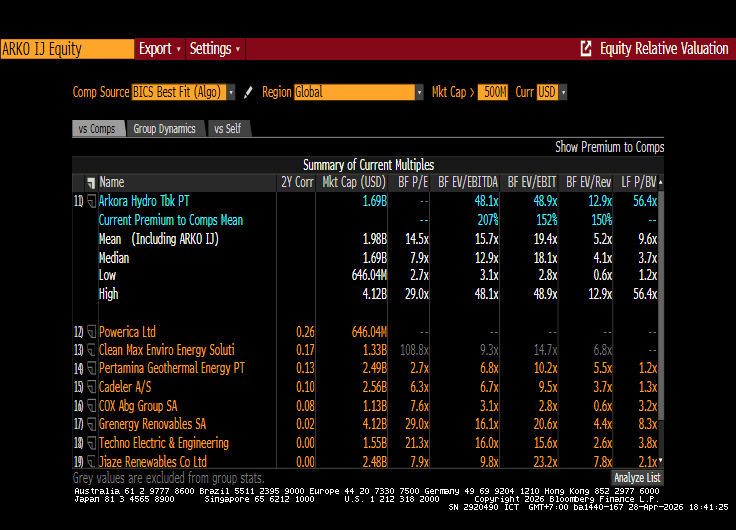Click the row icon beside Powerica Ltd
Screen dimensions: 736x530
tap(91, 332)
